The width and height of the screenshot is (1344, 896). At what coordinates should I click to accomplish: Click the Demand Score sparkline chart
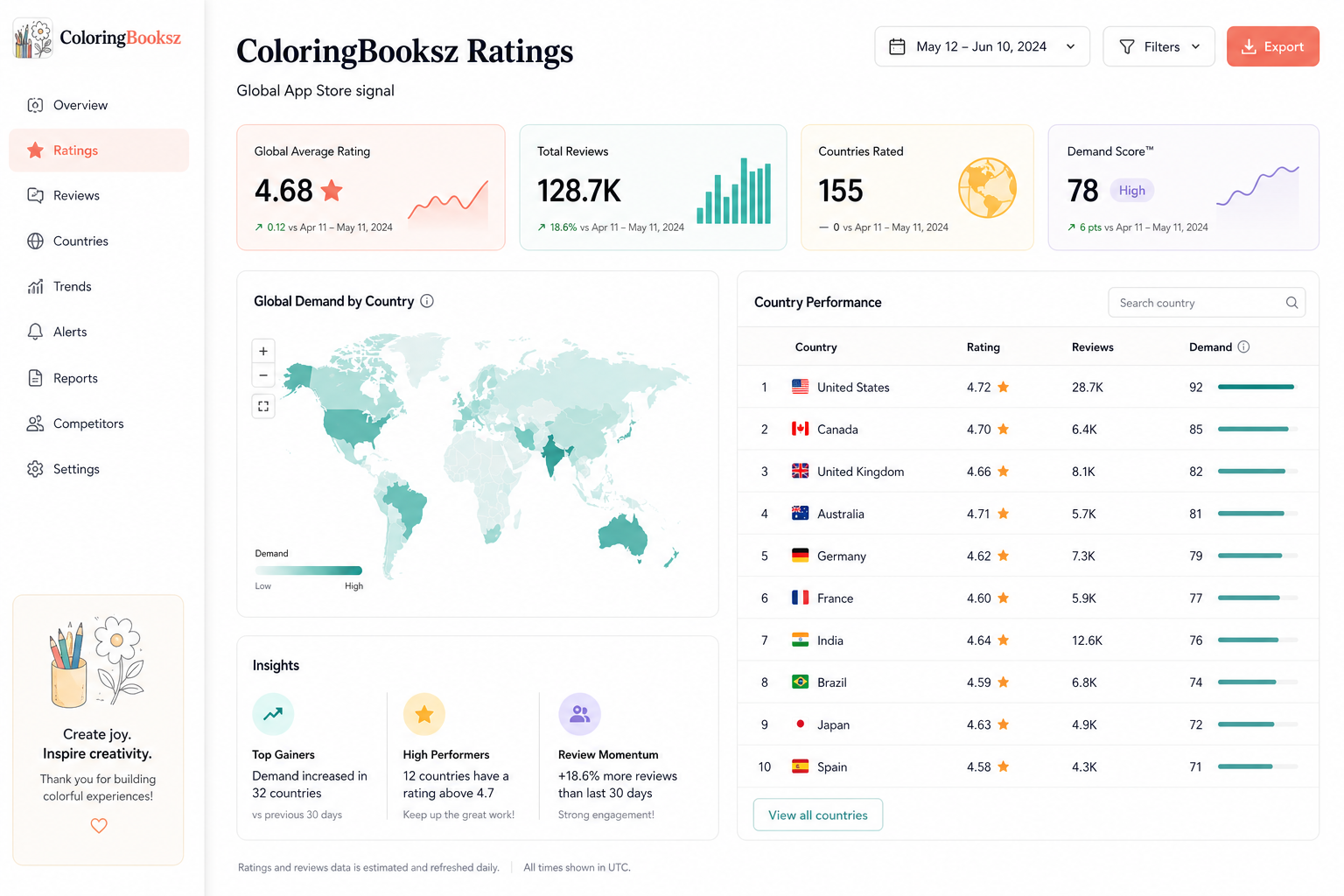[1257, 185]
